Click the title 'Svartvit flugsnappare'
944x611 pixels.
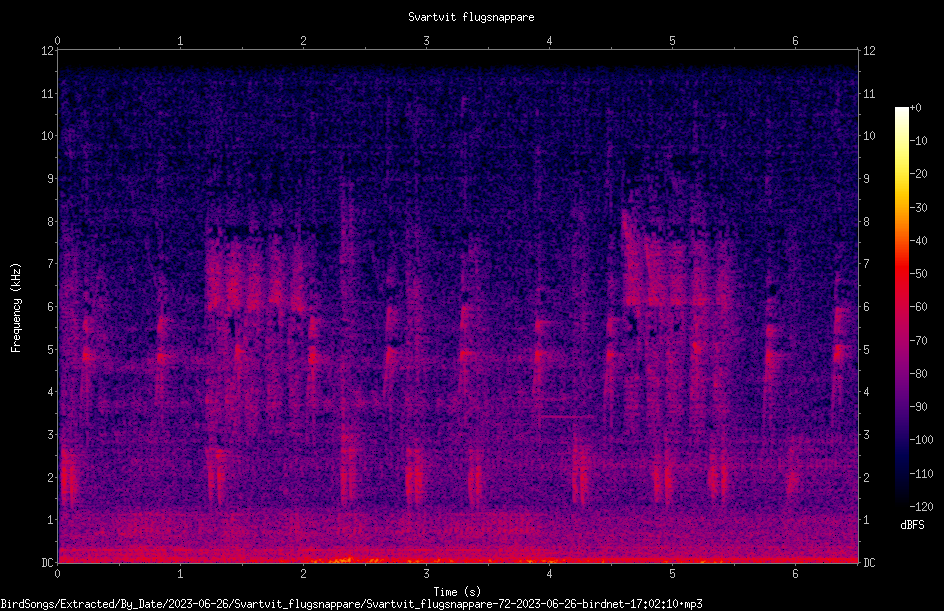coord(471,17)
